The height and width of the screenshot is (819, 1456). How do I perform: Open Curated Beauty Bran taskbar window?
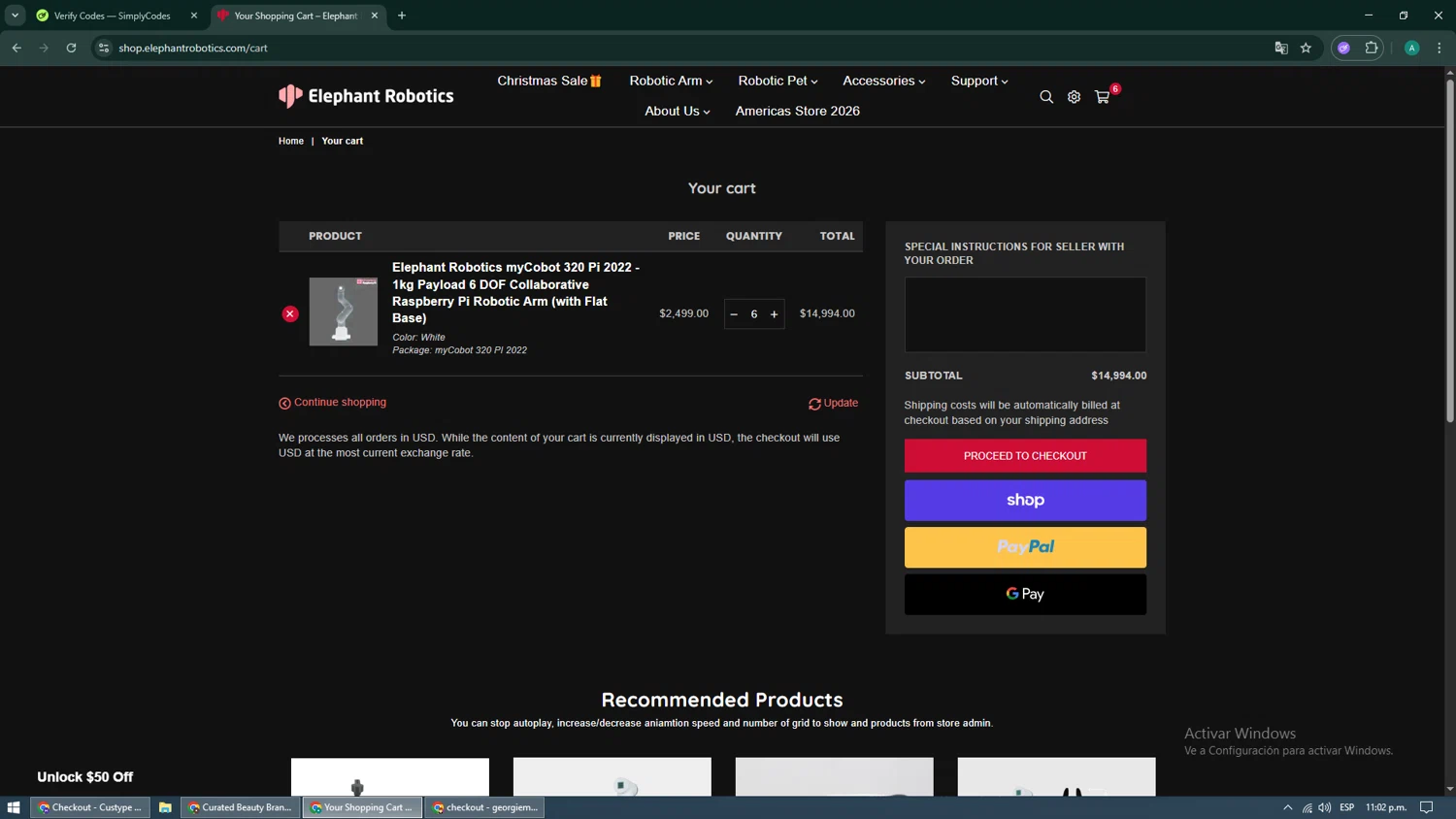pos(240,807)
